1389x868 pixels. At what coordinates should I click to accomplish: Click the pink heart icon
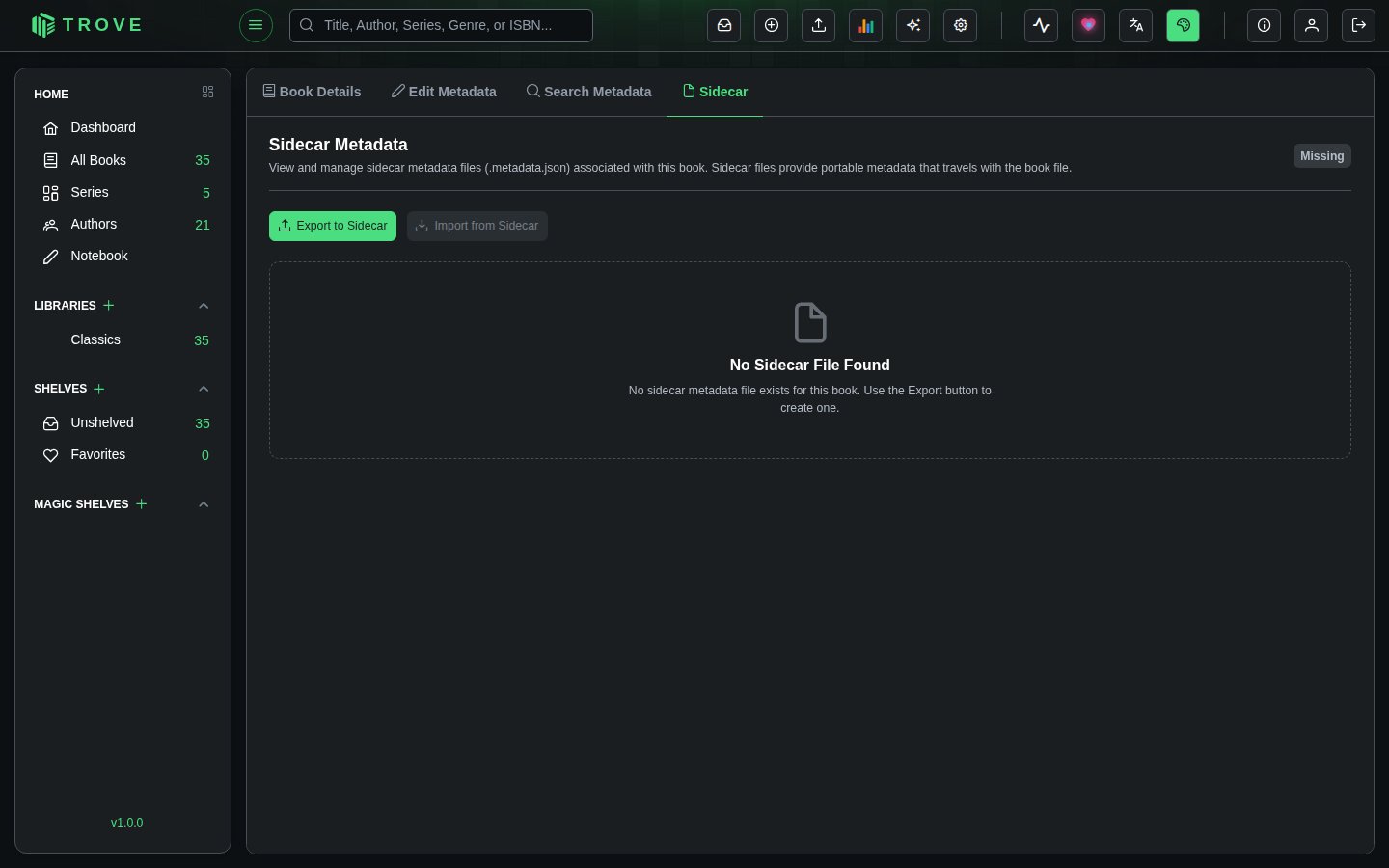click(x=1089, y=25)
